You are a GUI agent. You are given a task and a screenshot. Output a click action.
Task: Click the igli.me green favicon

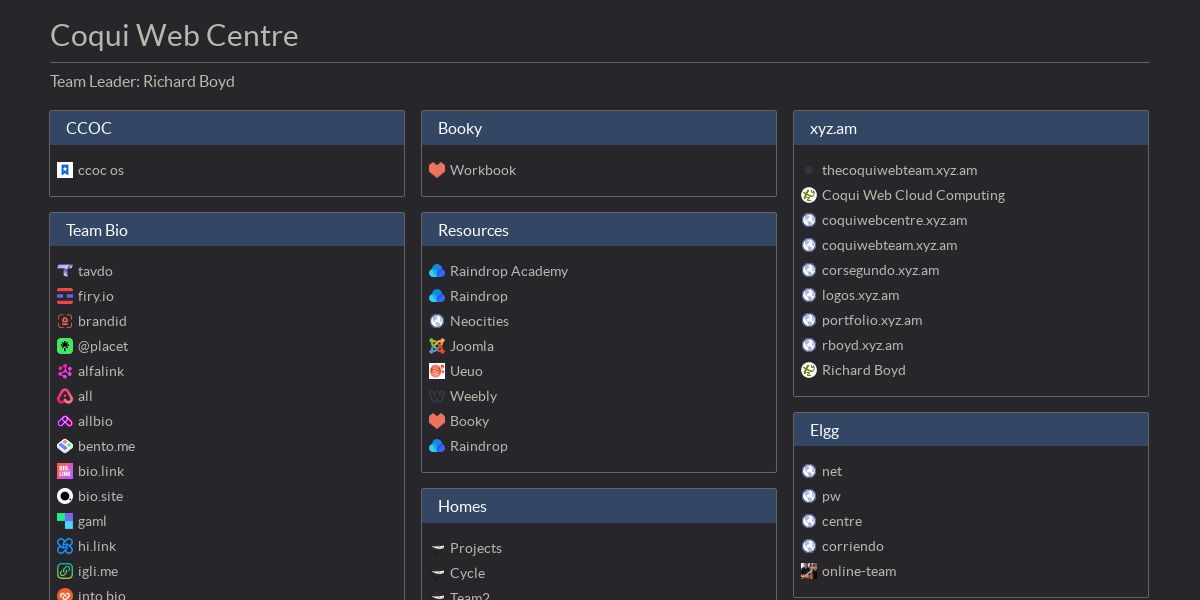pyautogui.click(x=65, y=571)
